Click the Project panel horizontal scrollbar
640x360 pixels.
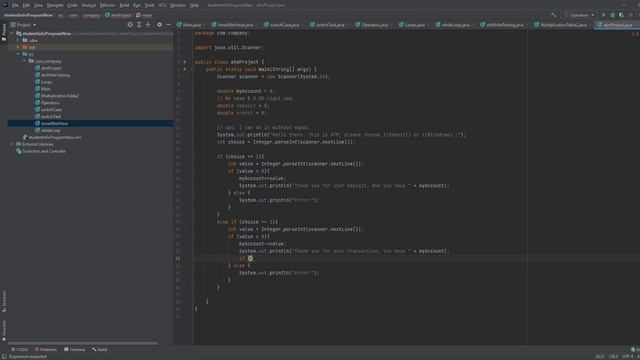coord(82,343)
